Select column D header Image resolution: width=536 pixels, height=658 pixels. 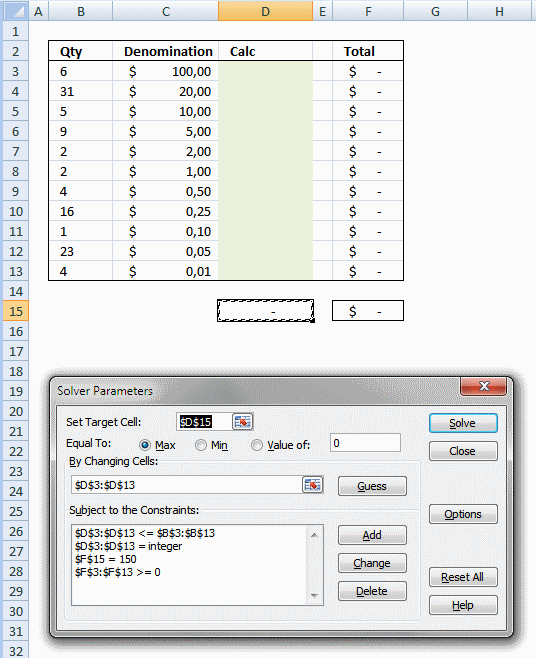(265, 11)
